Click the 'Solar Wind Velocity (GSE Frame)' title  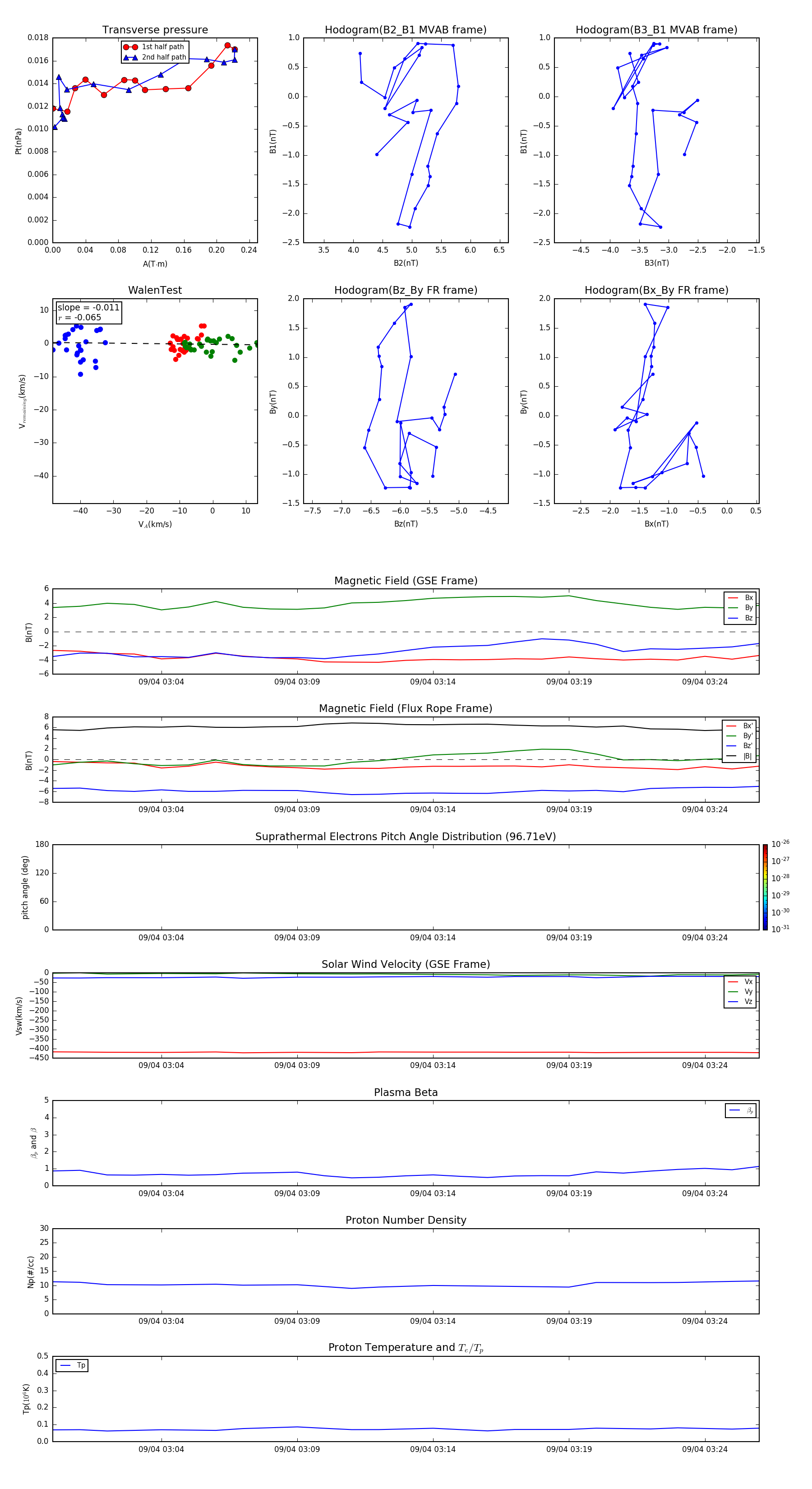coord(406,964)
